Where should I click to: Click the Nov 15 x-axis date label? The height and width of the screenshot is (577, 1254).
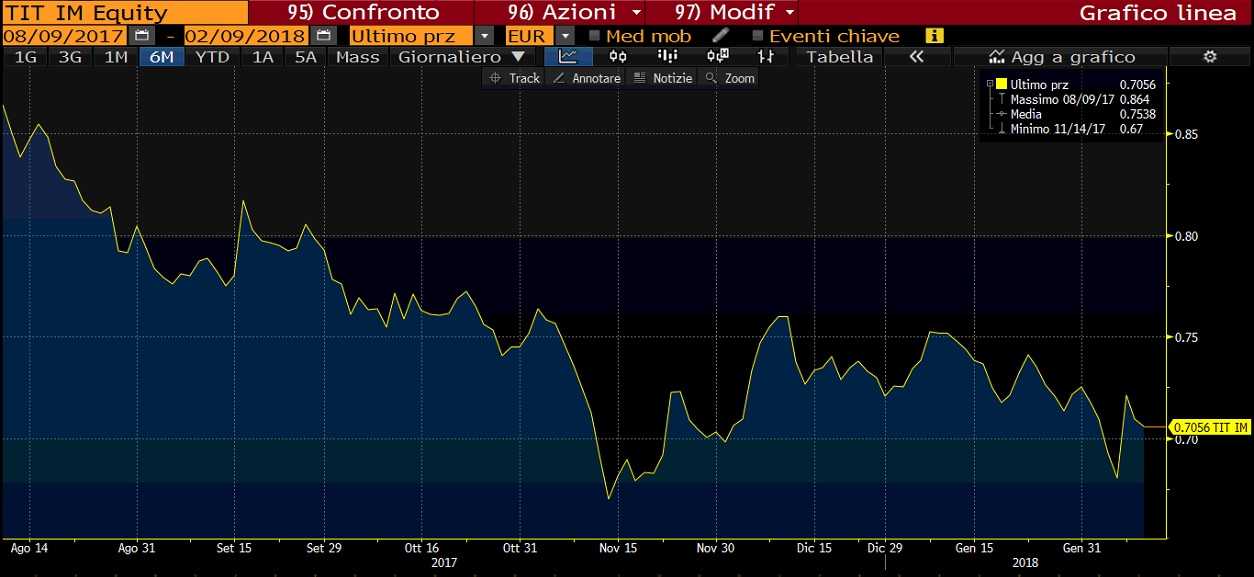point(617,548)
